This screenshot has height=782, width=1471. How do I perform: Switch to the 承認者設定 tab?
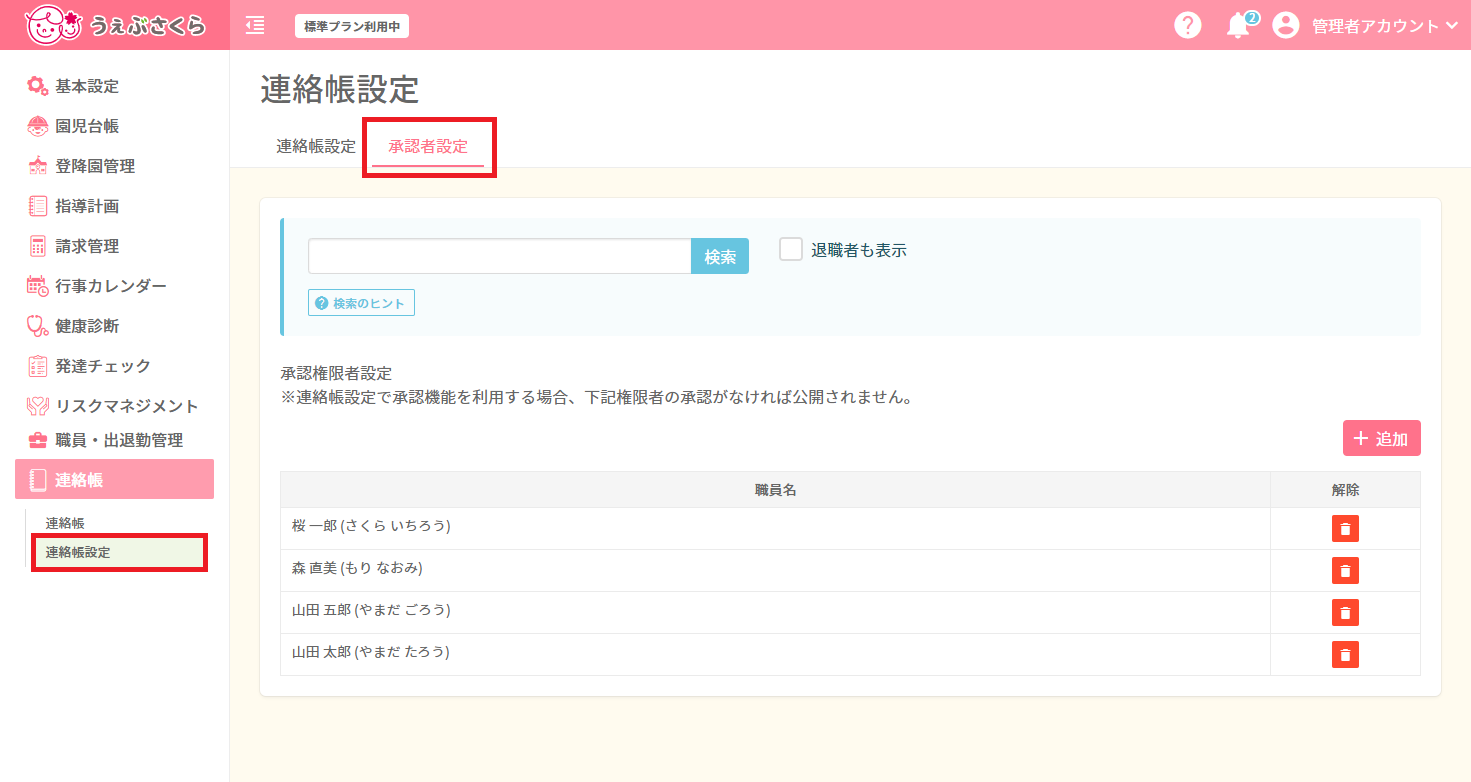pyautogui.click(x=428, y=146)
